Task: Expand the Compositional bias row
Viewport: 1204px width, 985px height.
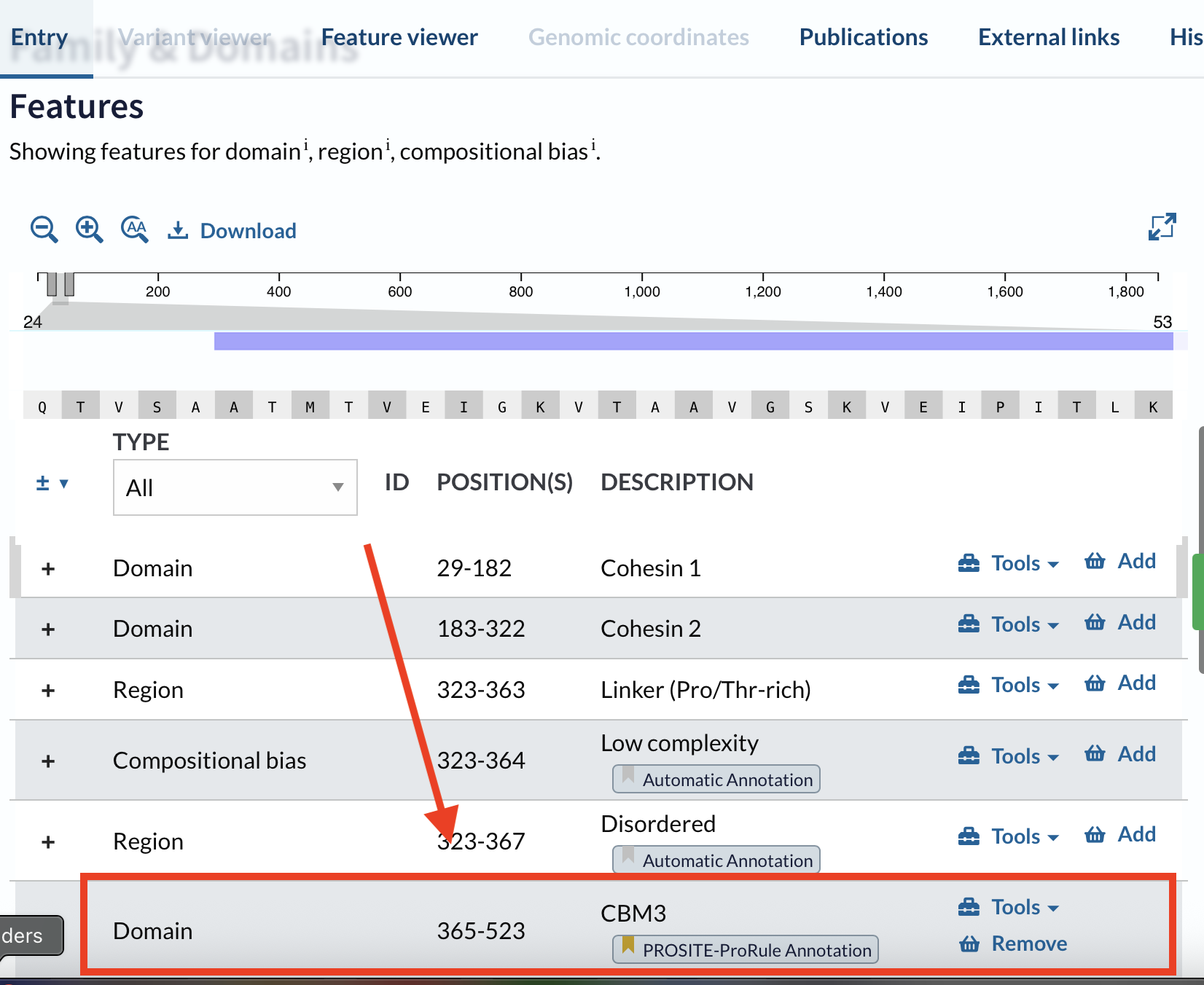Action: click(47, 761)
